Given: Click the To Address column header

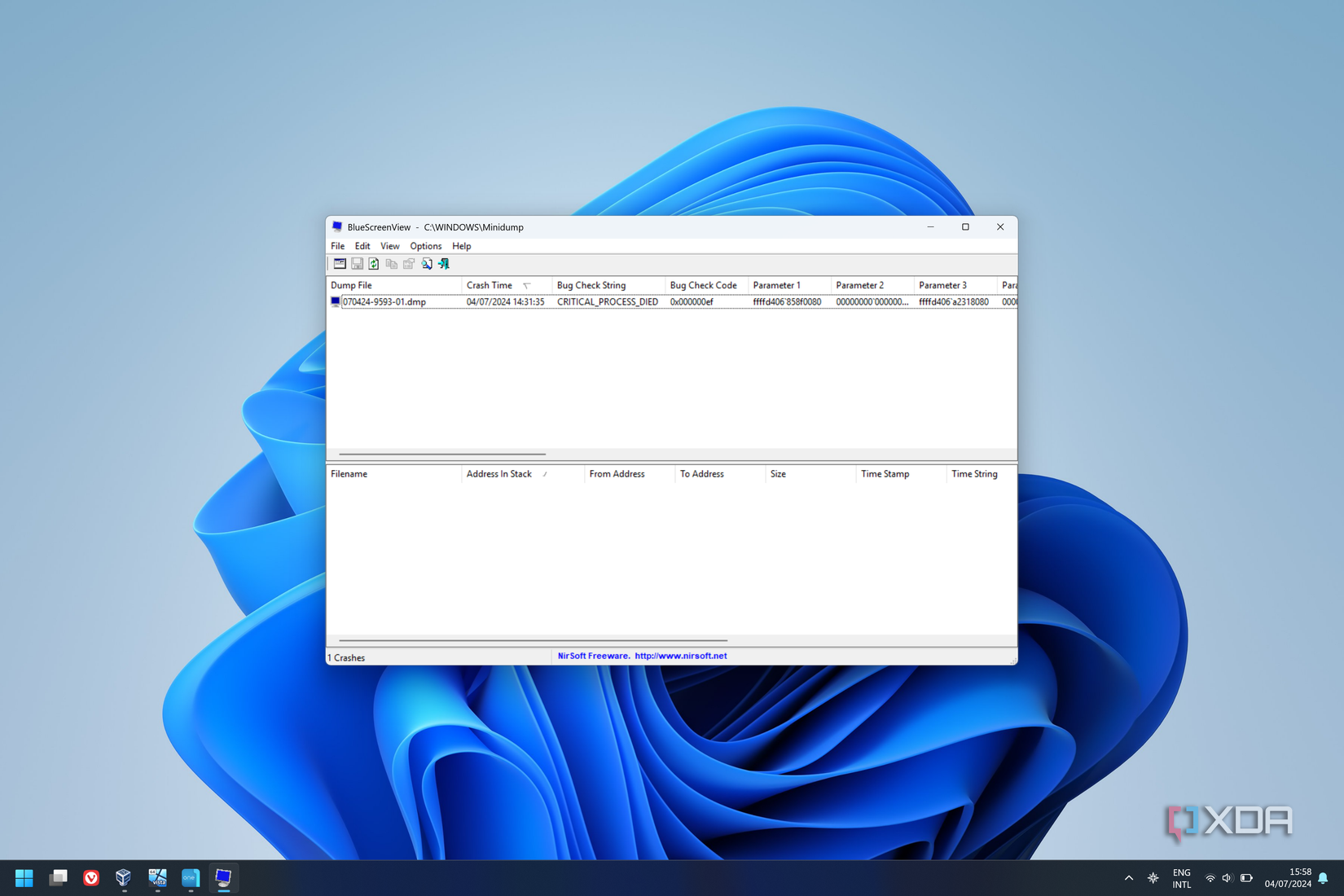Looking at the screenshot, I should [x=720, y=474].
